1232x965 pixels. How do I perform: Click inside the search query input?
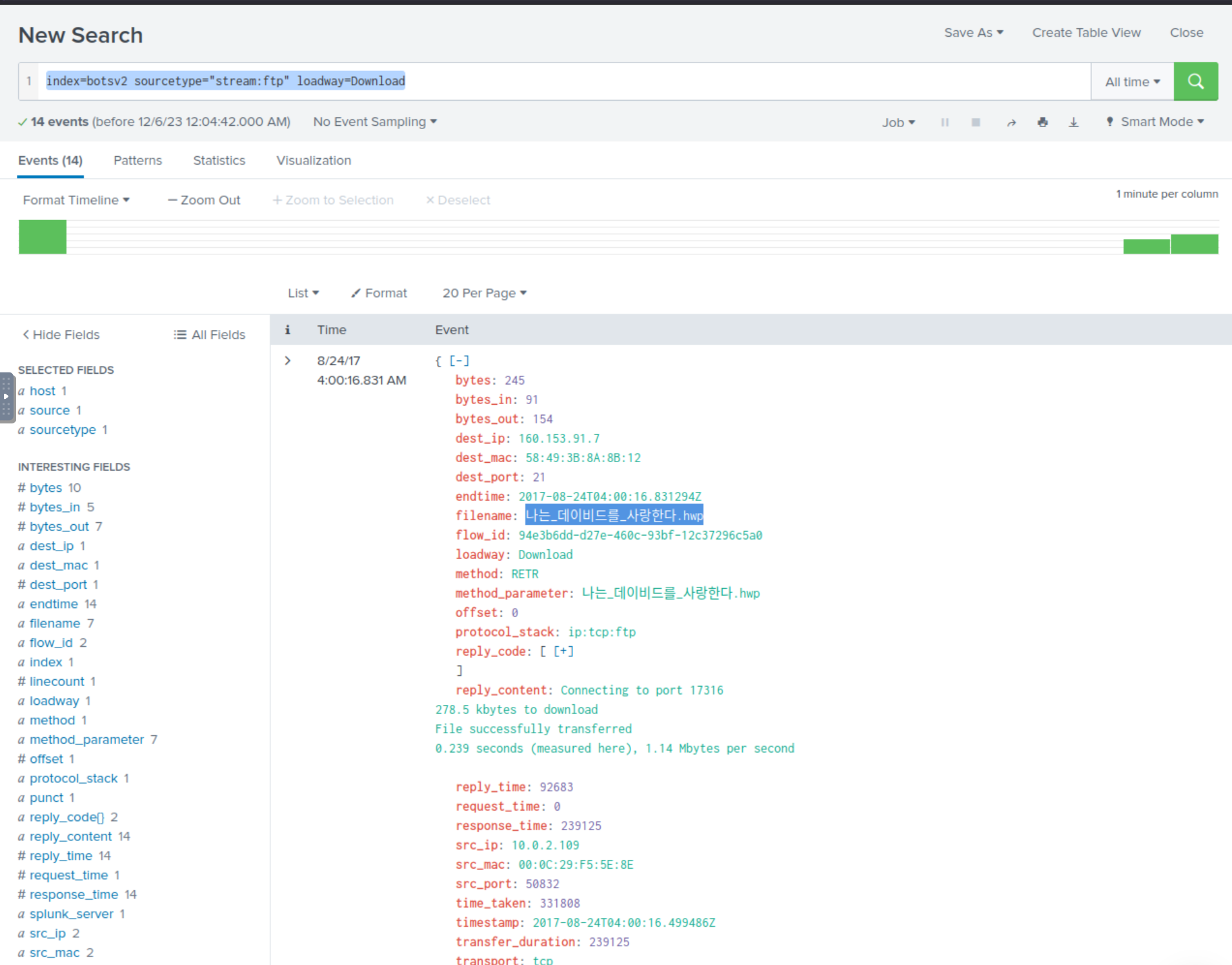click(565, 81)
